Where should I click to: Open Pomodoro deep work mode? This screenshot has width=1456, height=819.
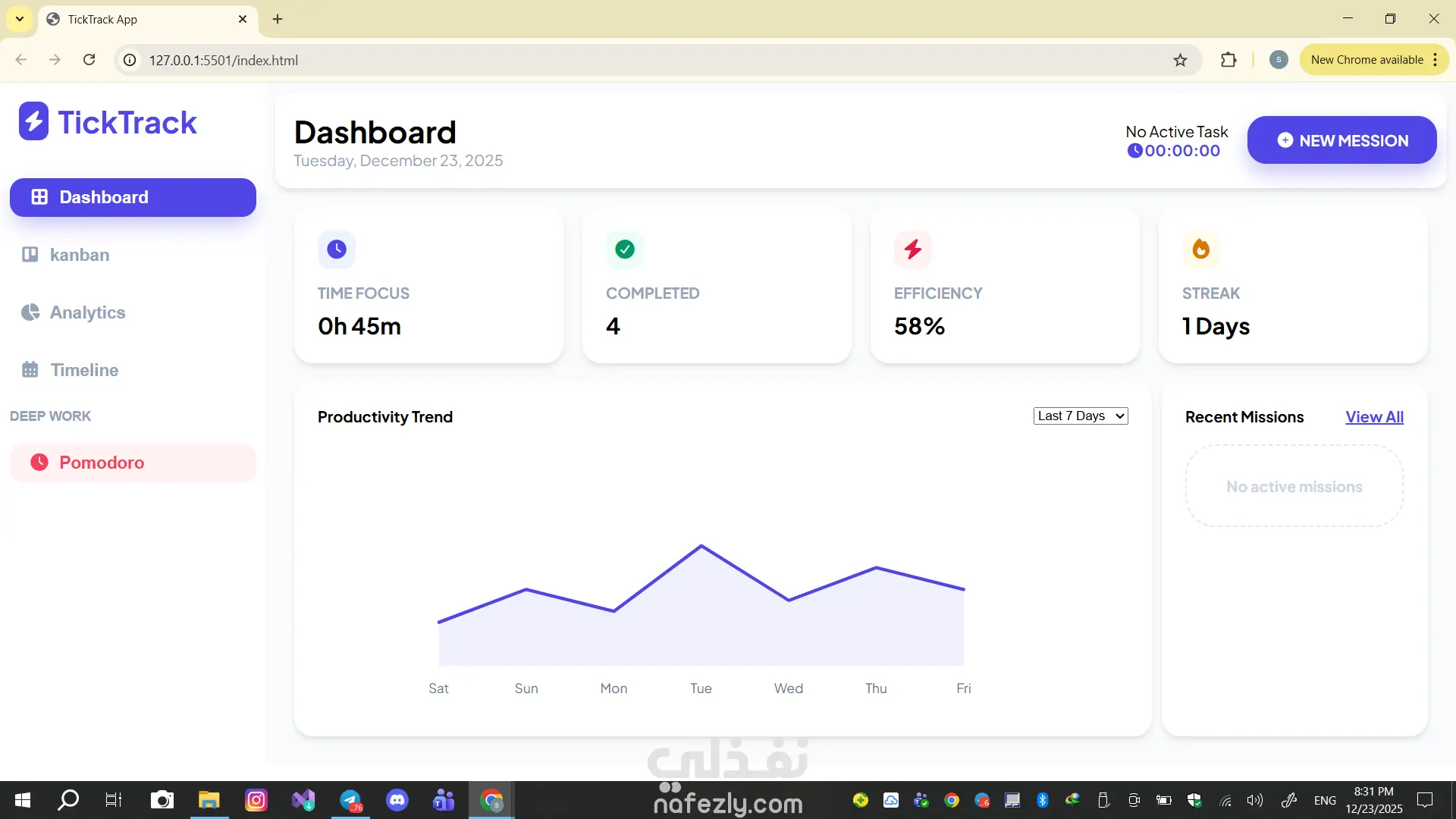(102, 463)
